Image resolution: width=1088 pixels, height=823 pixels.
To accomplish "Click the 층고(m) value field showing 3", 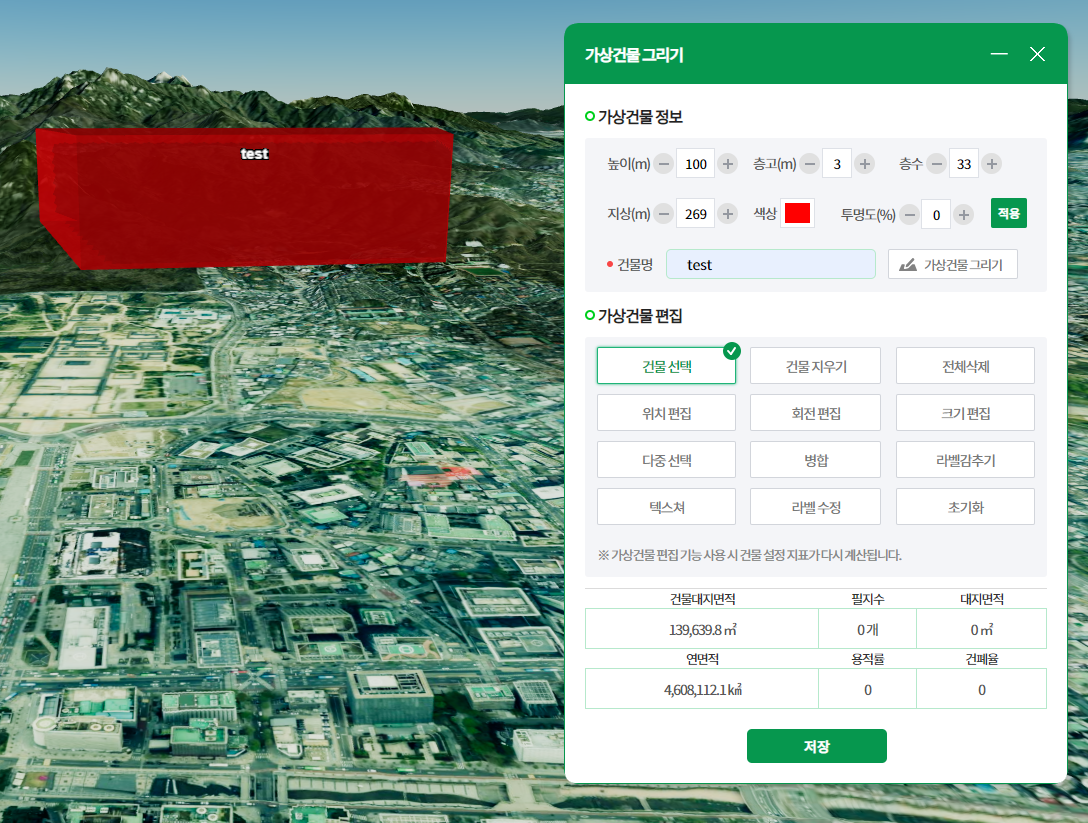I will (x=837, y=164).
